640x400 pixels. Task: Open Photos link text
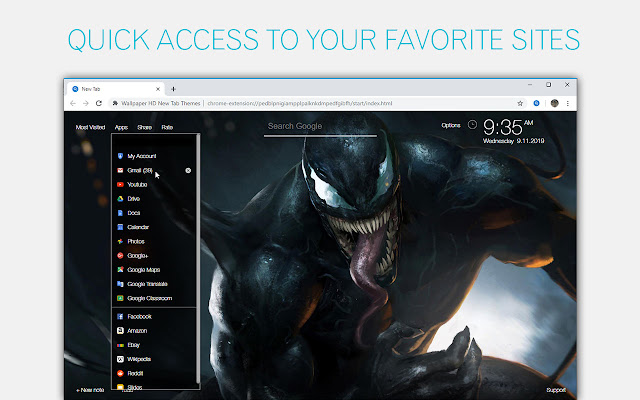(x=136, y=241)
